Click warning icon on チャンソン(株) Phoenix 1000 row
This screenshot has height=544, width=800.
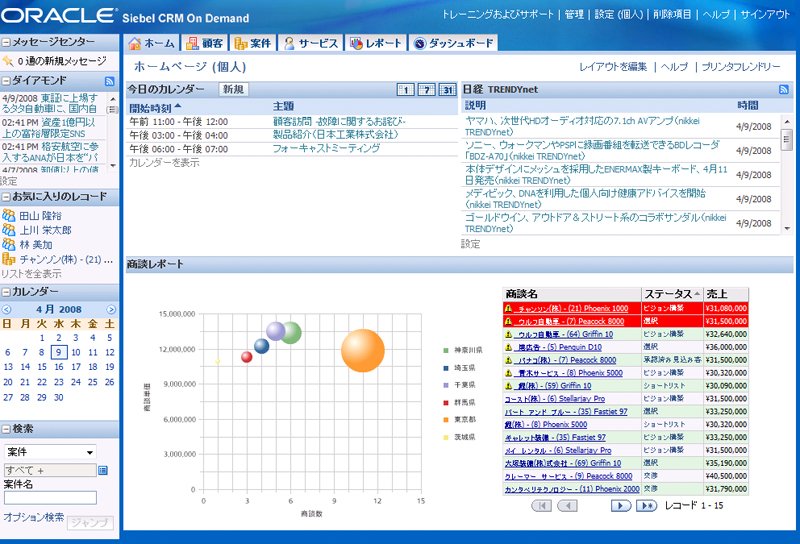508,308
